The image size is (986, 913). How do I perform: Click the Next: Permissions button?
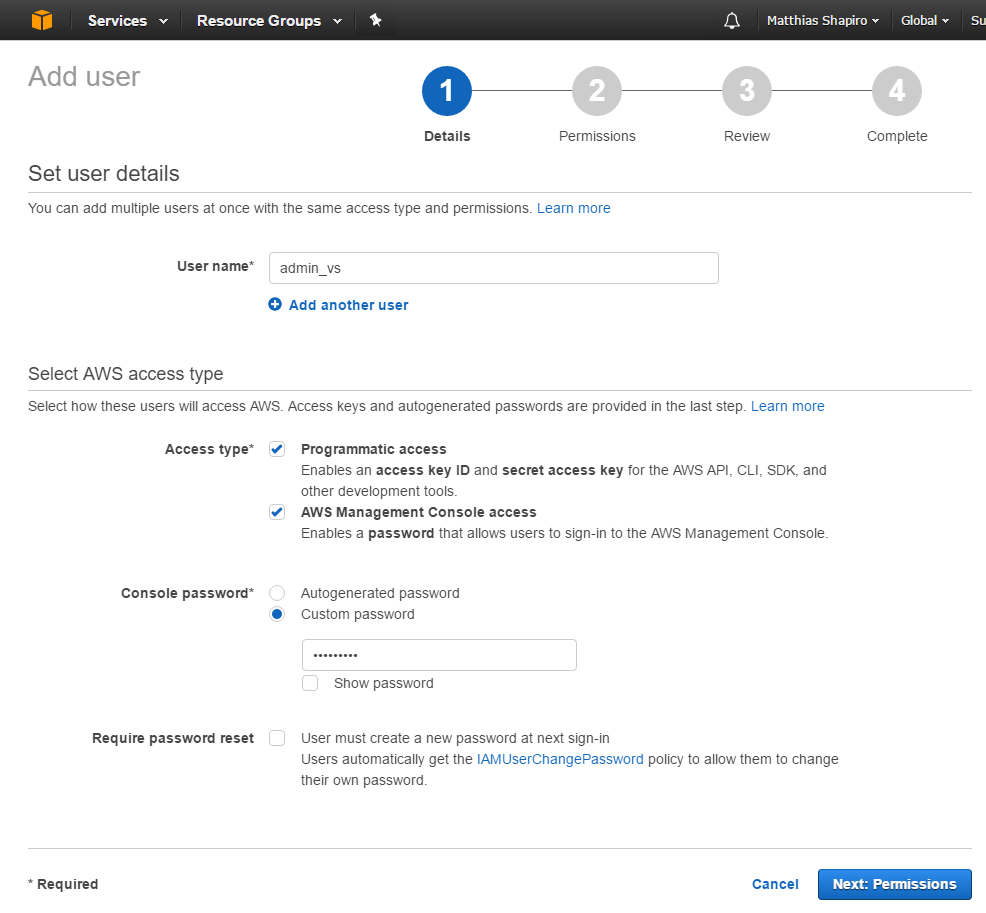pos(894,884)
